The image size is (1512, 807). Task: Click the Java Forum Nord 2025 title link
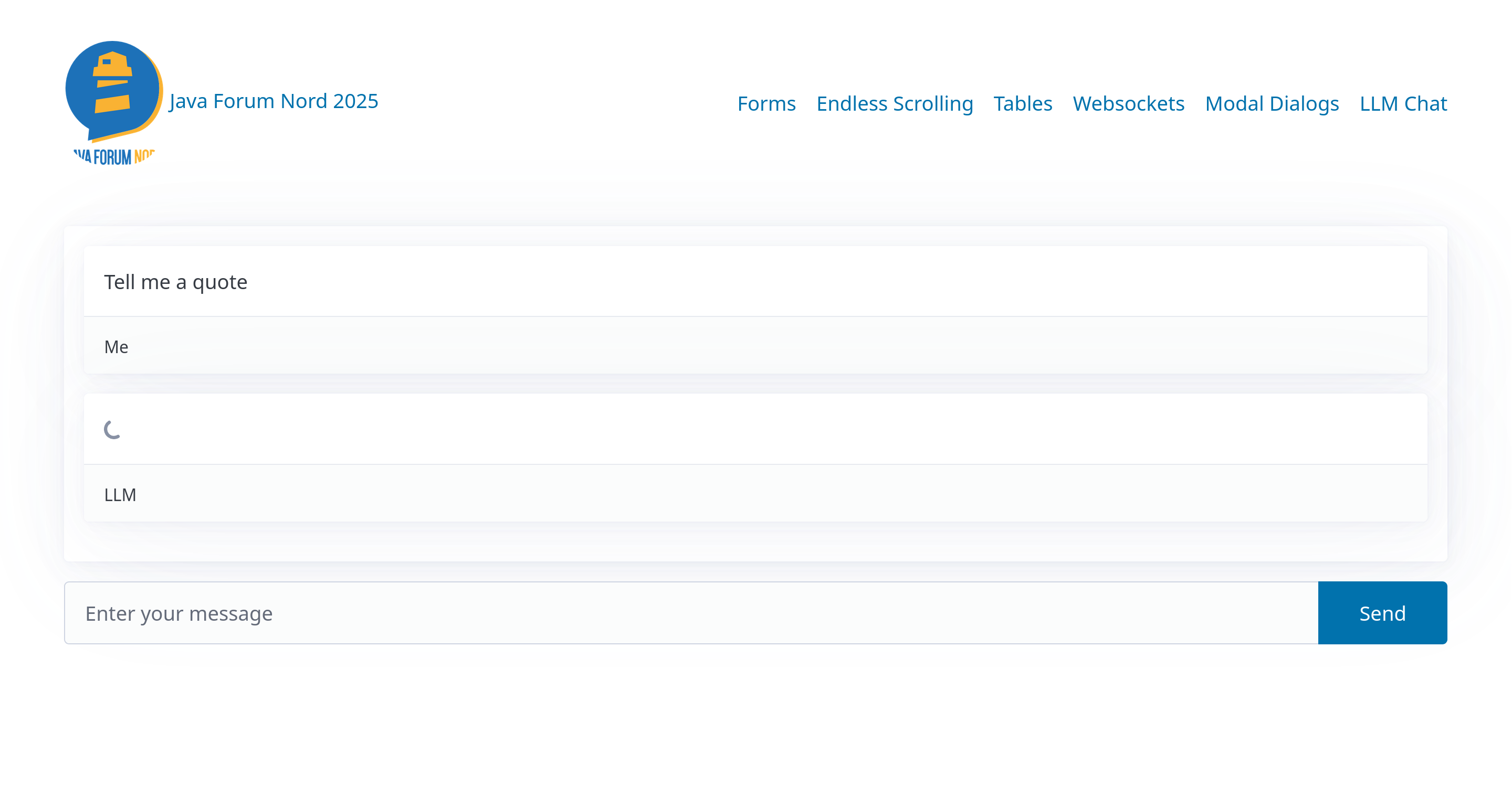[x=274, y=101]
